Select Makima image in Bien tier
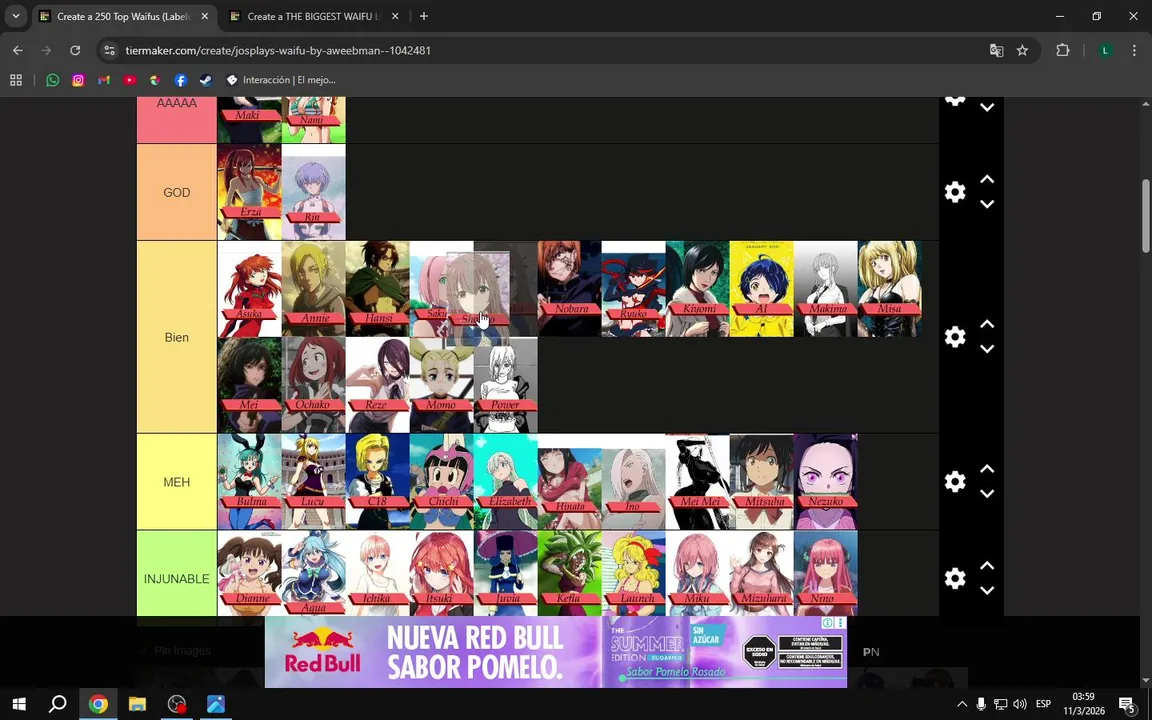 [x=825, y=289]
